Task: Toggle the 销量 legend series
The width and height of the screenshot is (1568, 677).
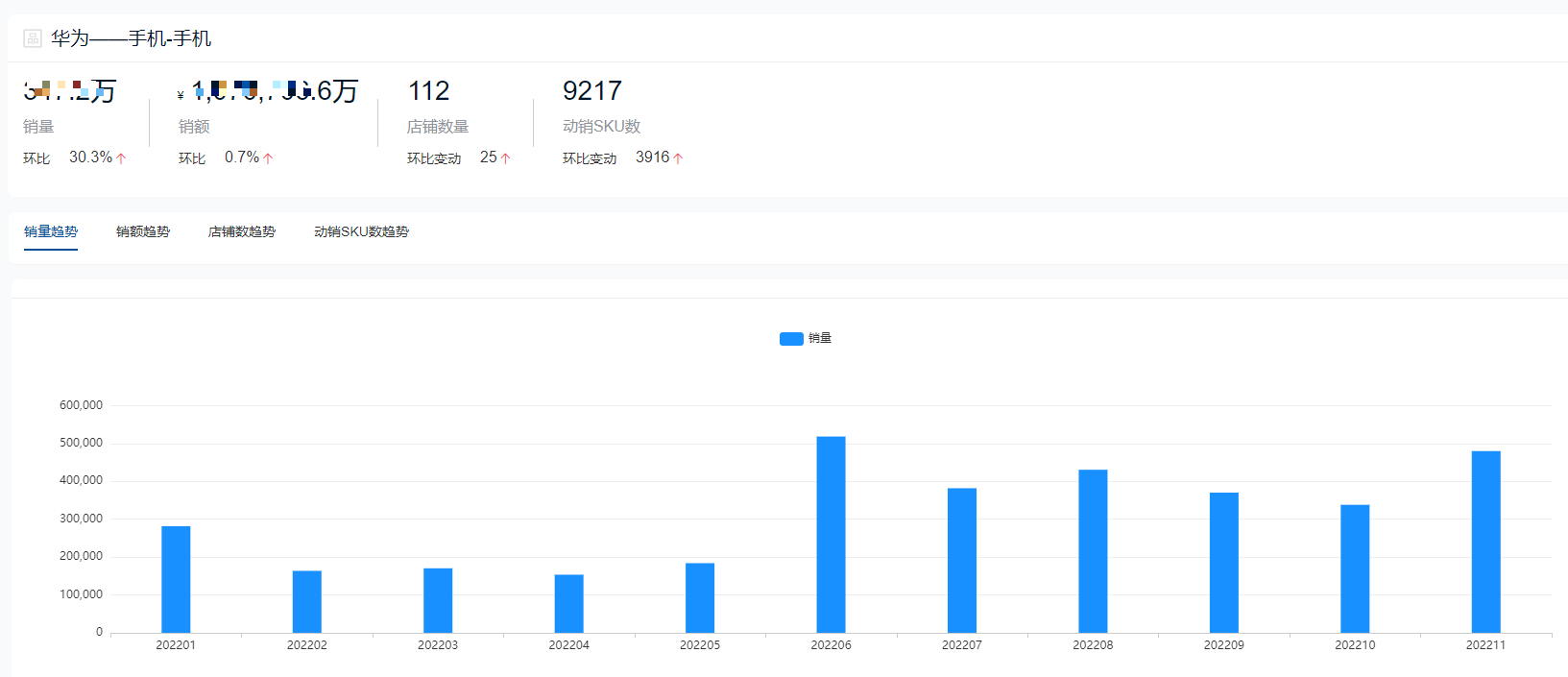Action: 819,338
